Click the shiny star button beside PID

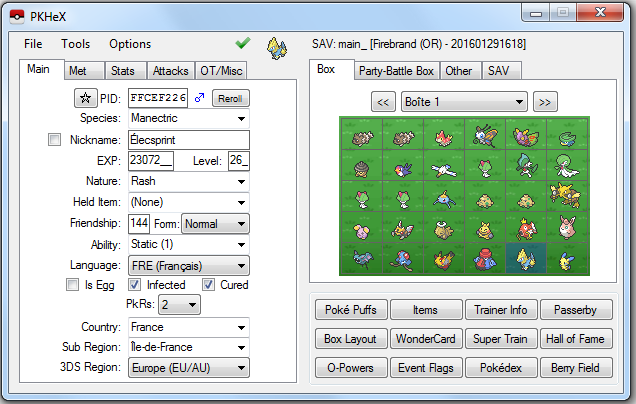pyautogui.click(x=86, y=98)
